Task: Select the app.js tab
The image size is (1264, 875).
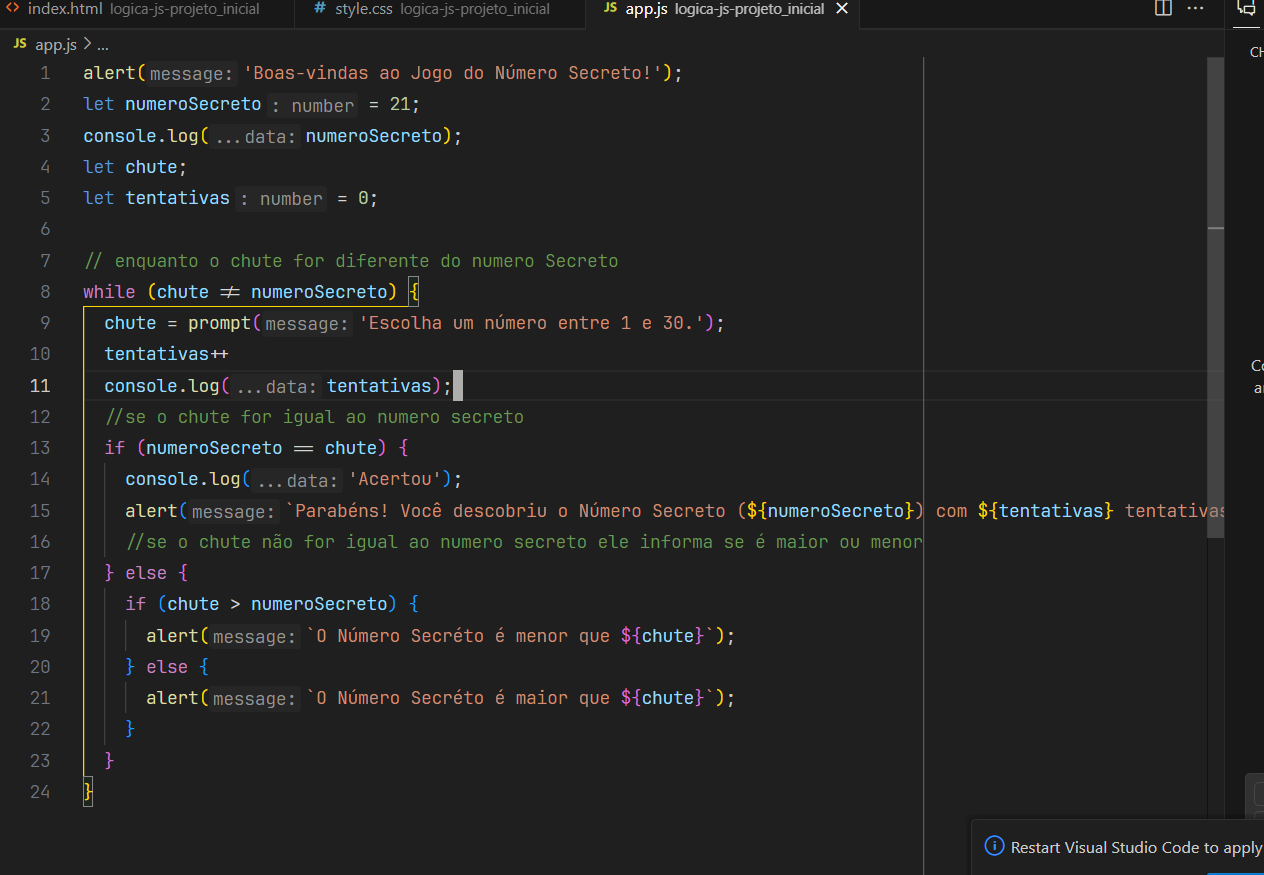Action: click(724, 9)
